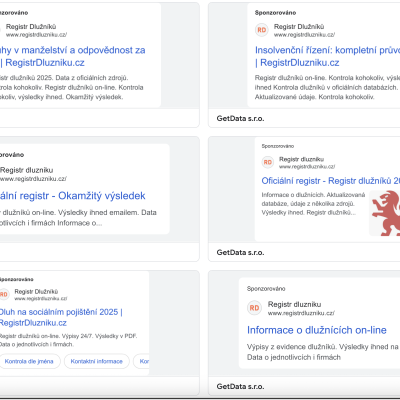Open 'Insolvenční řízení: kompletní průvodce' headline link

(327, 56)
